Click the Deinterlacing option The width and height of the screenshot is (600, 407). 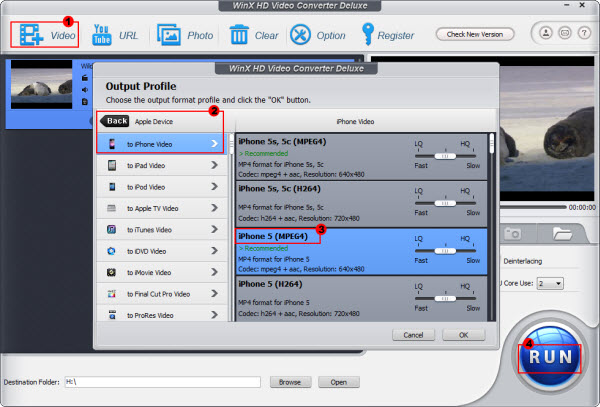(522, 261)
